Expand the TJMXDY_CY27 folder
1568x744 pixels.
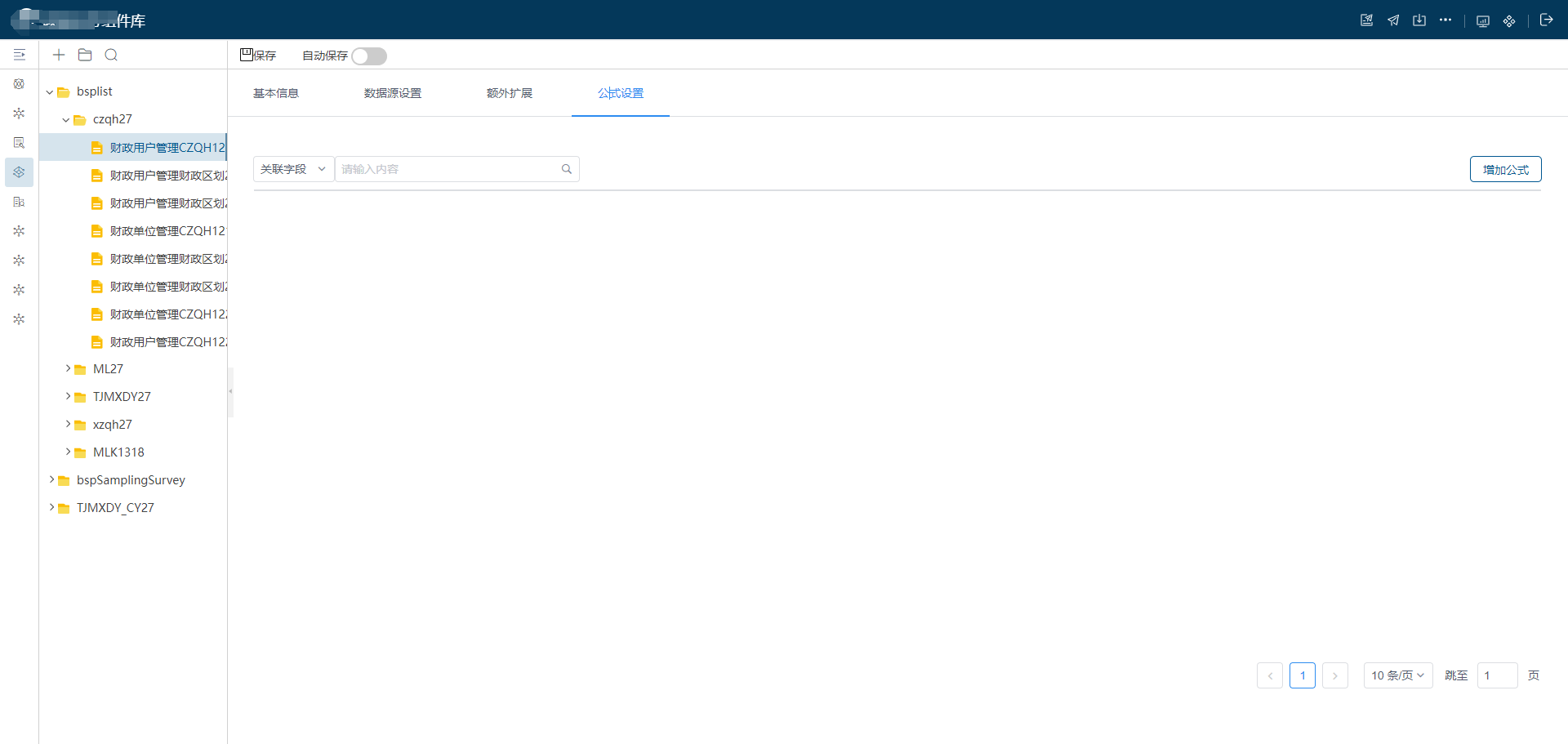tap(51, 508)
